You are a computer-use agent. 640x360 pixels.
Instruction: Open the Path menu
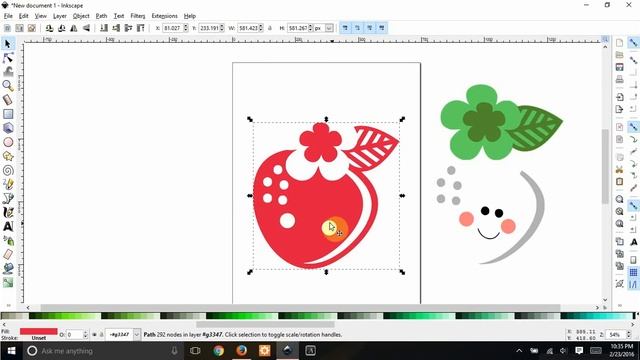click(101, 16)
